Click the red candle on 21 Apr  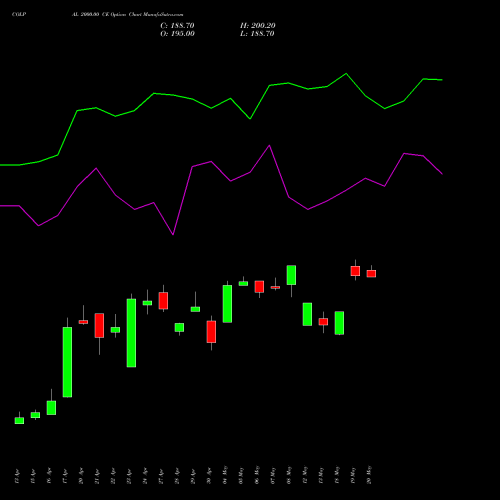click(99, 325)
